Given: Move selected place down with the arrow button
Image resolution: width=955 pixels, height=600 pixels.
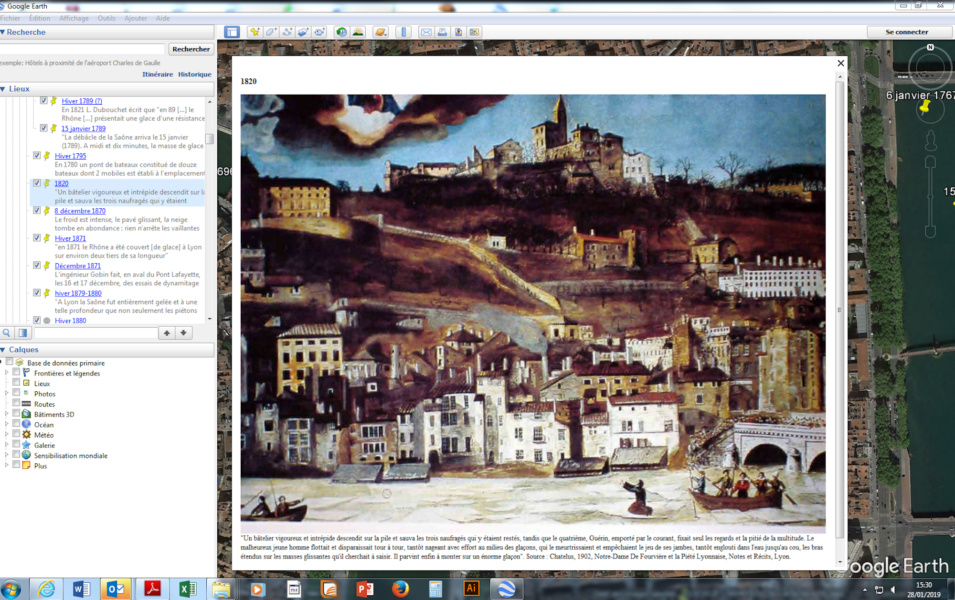Looking at the screenshot, I should pos(183,333).
